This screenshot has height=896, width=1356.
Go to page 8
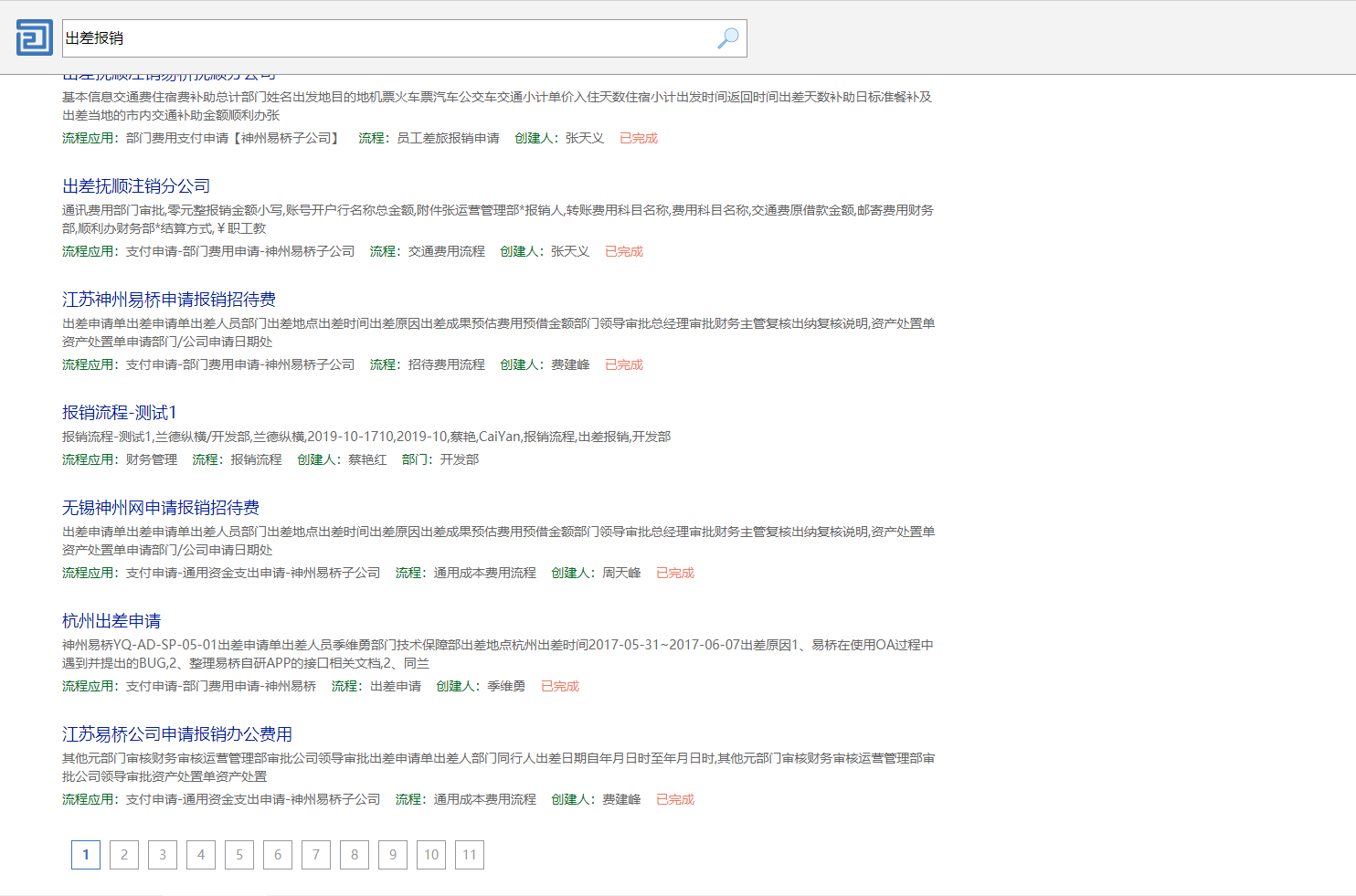[355, 855]
